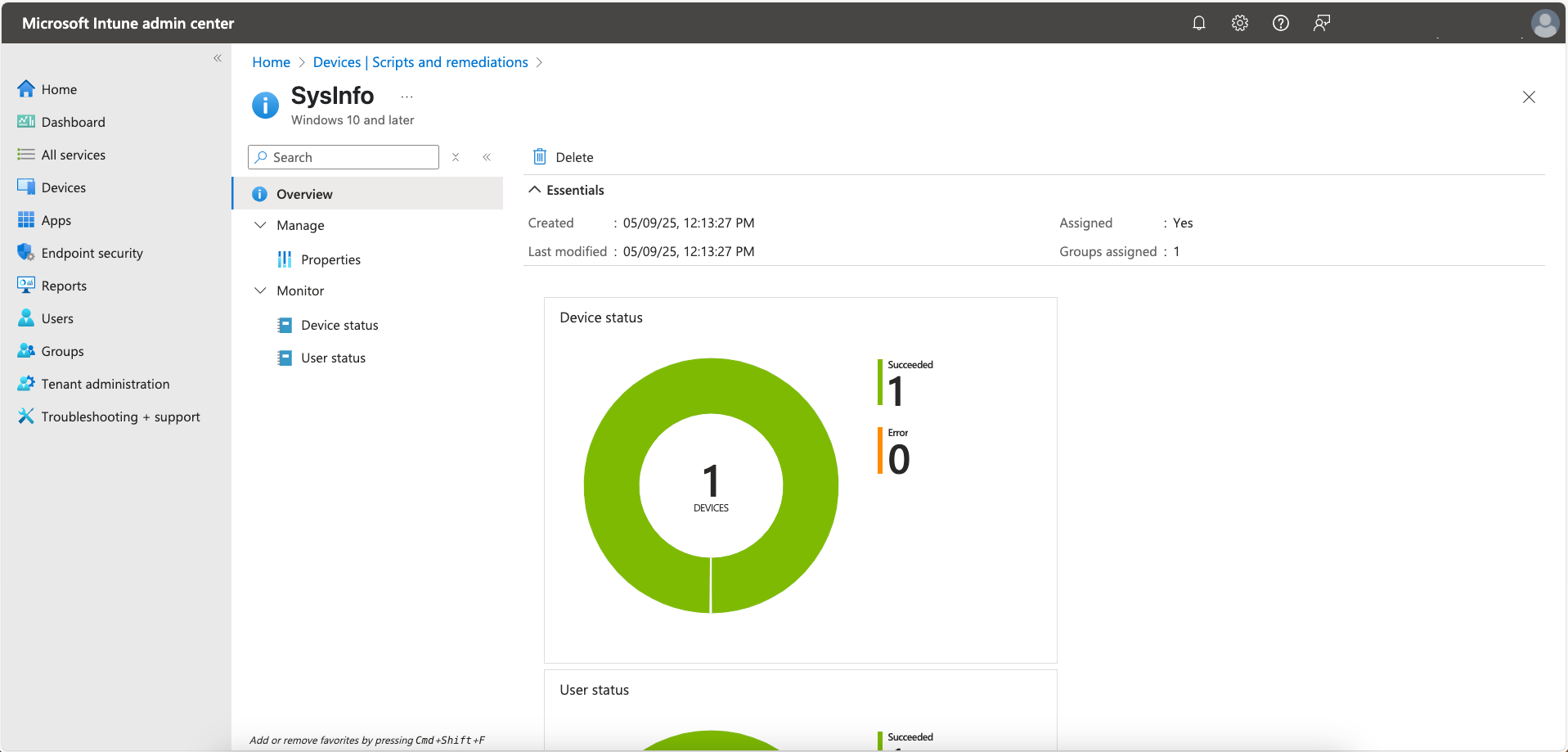Click the Troubleshooting wrench icon
Viewport: 1568px width, 752px height.
click(26, 416)
